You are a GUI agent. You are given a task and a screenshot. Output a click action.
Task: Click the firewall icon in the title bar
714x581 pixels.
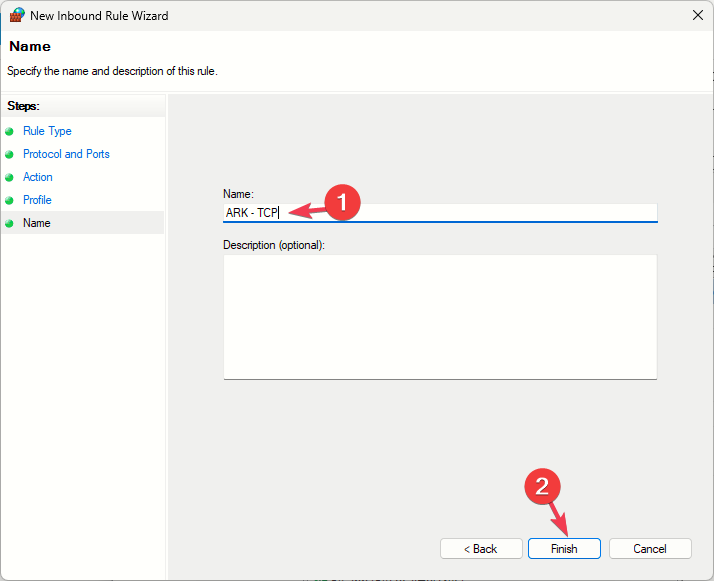coord(17,15)
